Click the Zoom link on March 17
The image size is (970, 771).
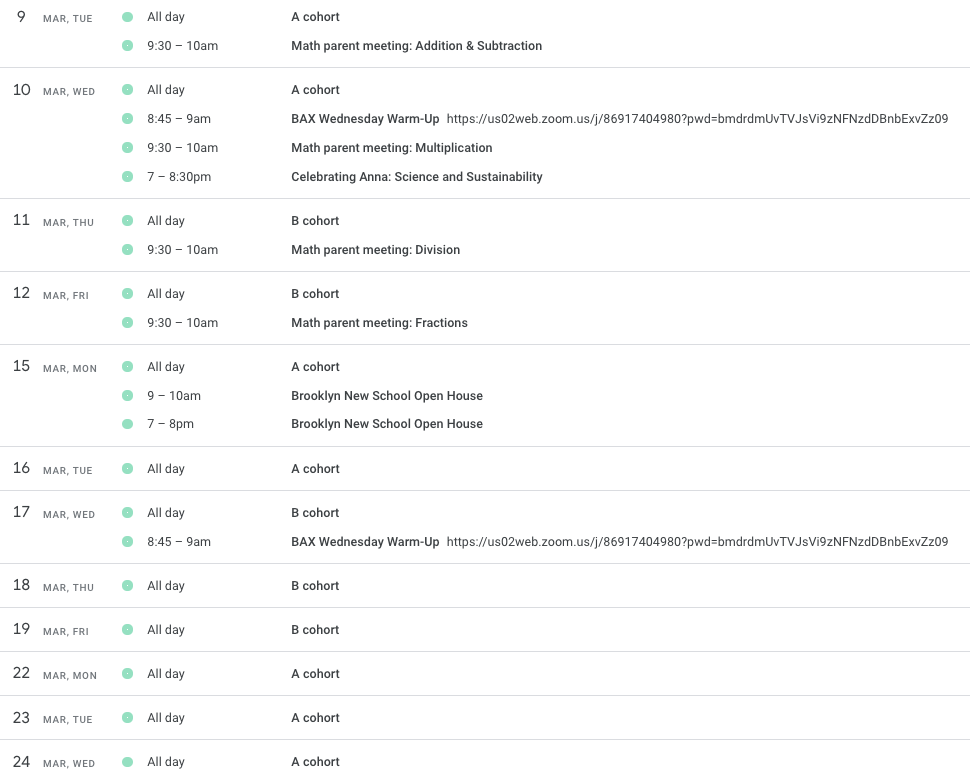coord(697,542)
